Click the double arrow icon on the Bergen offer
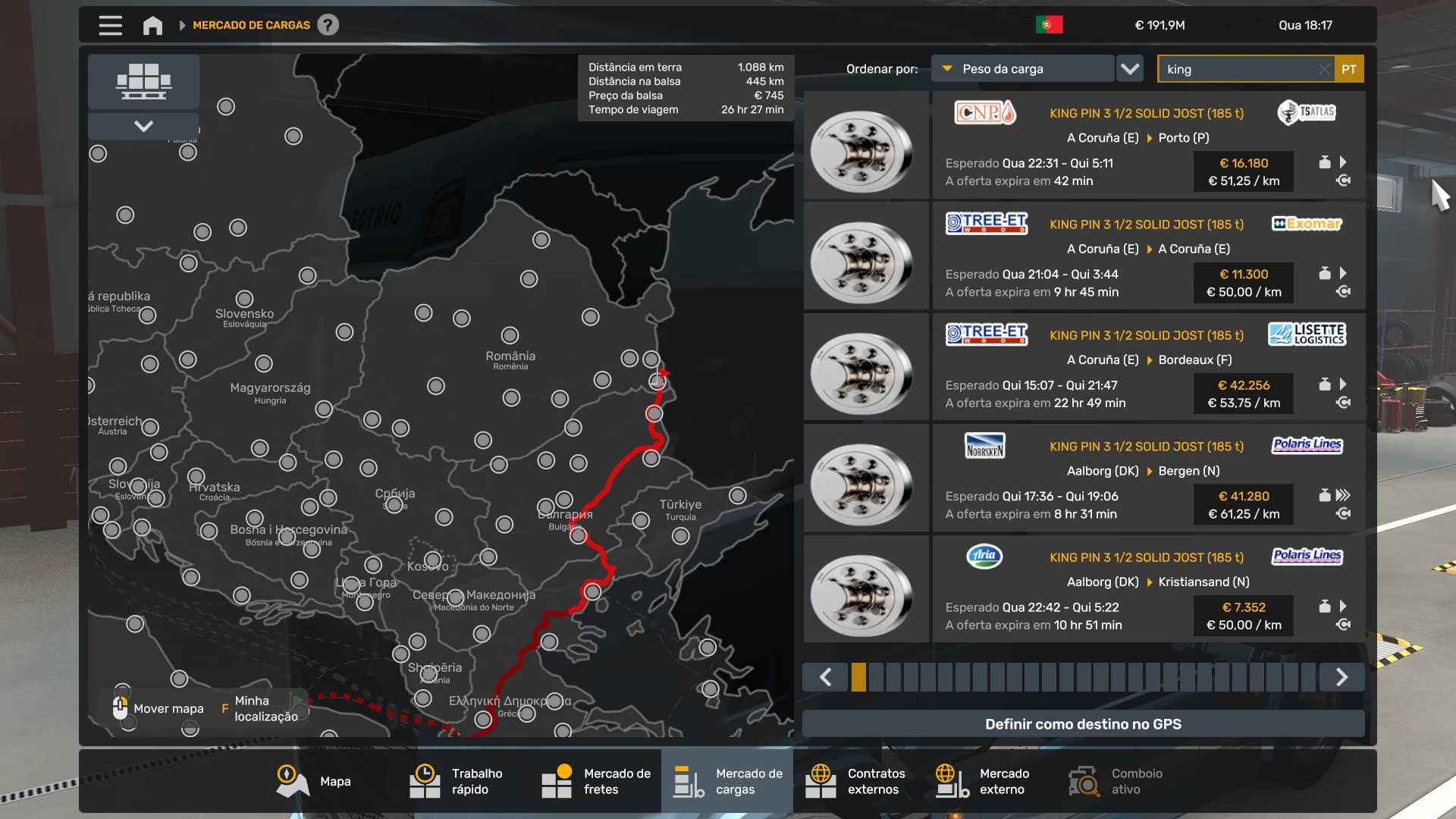 pos(1343,495)
